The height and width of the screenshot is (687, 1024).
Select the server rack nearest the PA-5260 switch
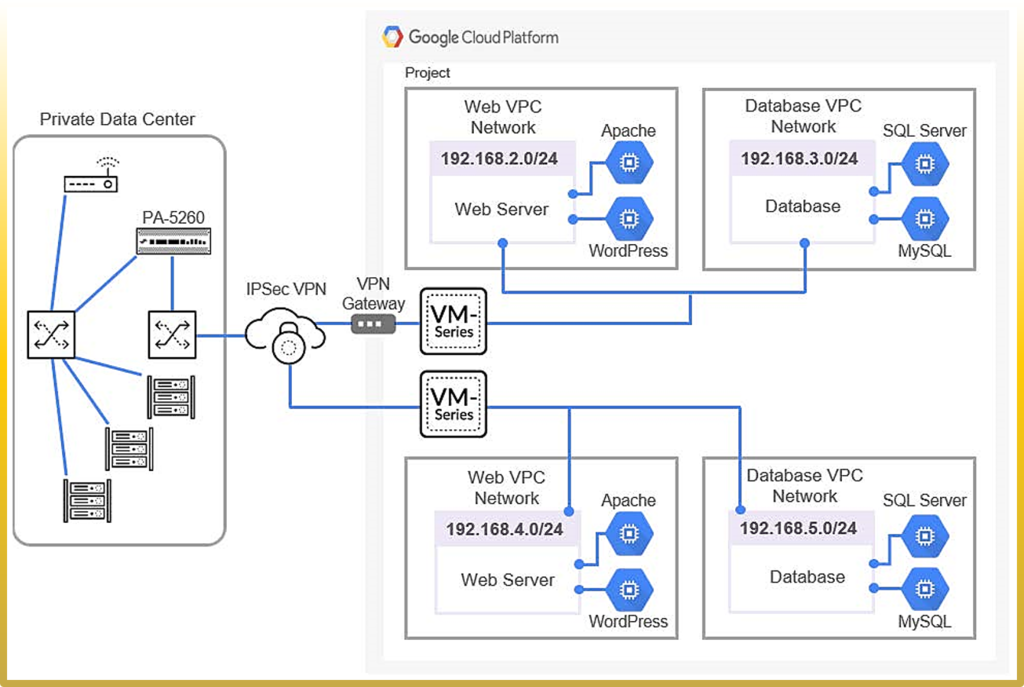[x=171, y=396]
